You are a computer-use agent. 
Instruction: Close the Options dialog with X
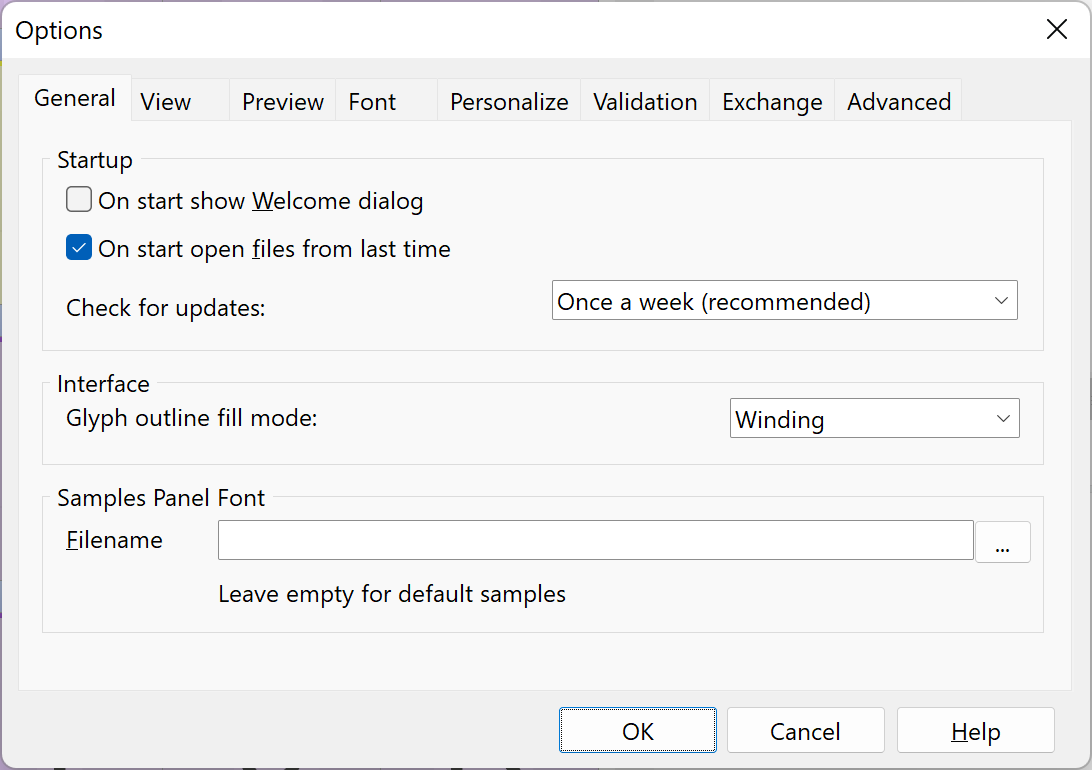click(1056, 30)
